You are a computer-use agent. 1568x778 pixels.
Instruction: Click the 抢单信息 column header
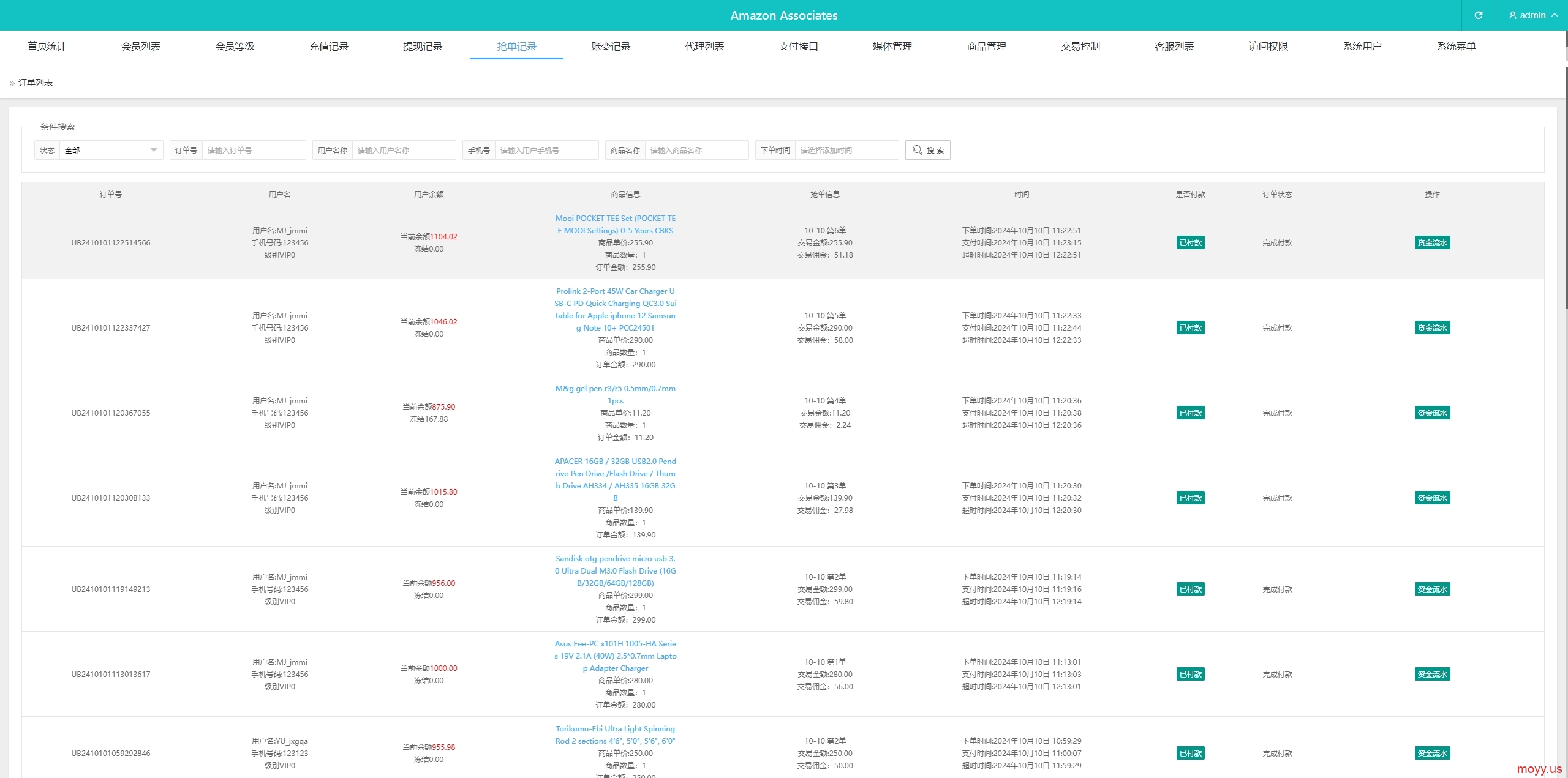click(x=824, y=194)
